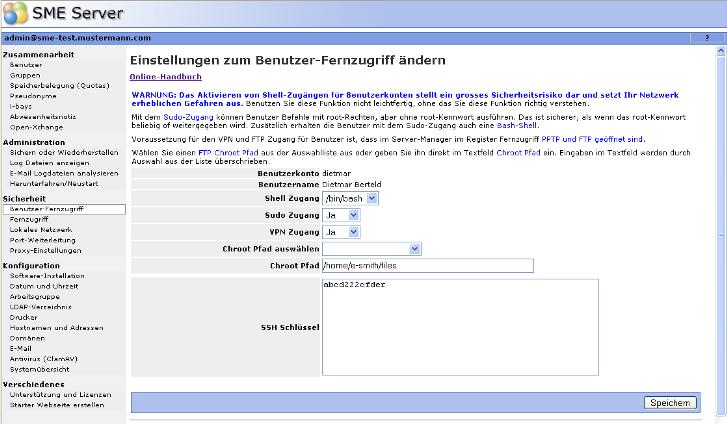This screenshot has width=727, height=424.
Task: Open the Online-Handbuch link
Action: click(x=166, y=77)
